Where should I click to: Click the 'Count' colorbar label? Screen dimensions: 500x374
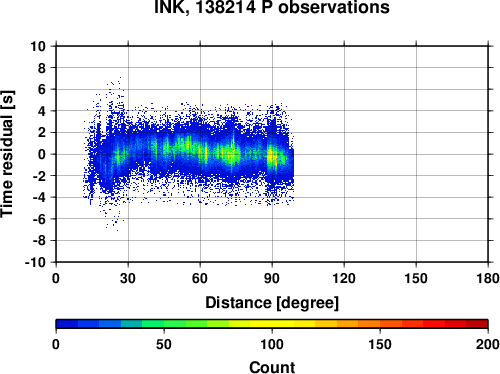coord(272,367)
